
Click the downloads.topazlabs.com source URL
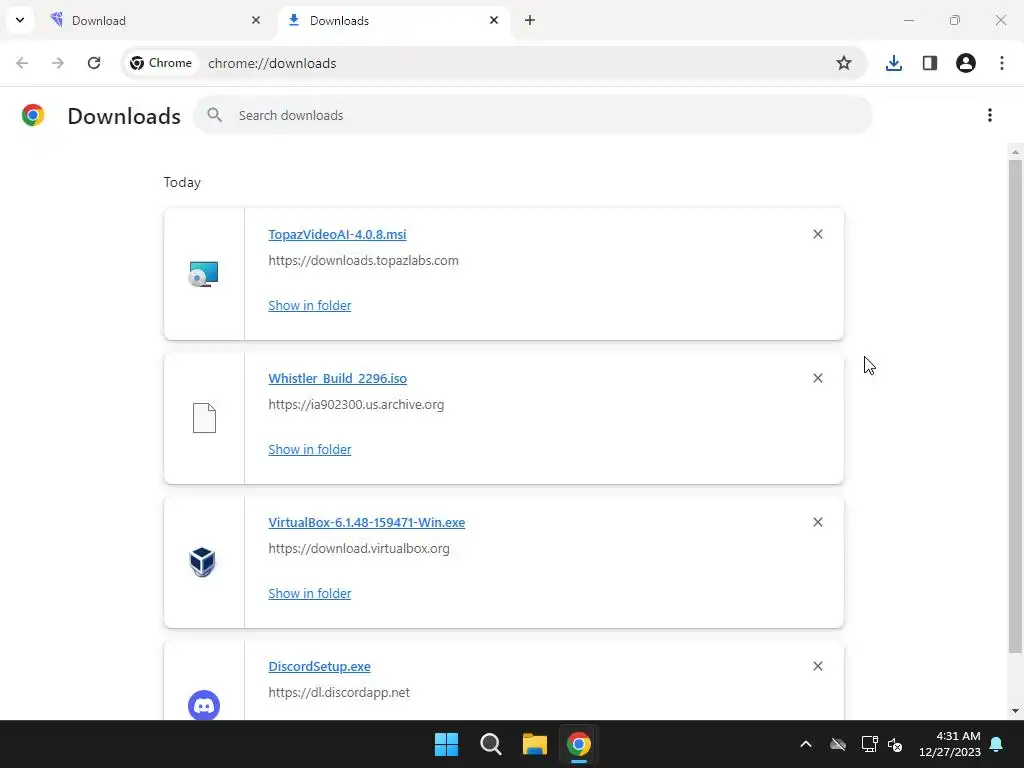pyautogui.click(x=363, y=261)
